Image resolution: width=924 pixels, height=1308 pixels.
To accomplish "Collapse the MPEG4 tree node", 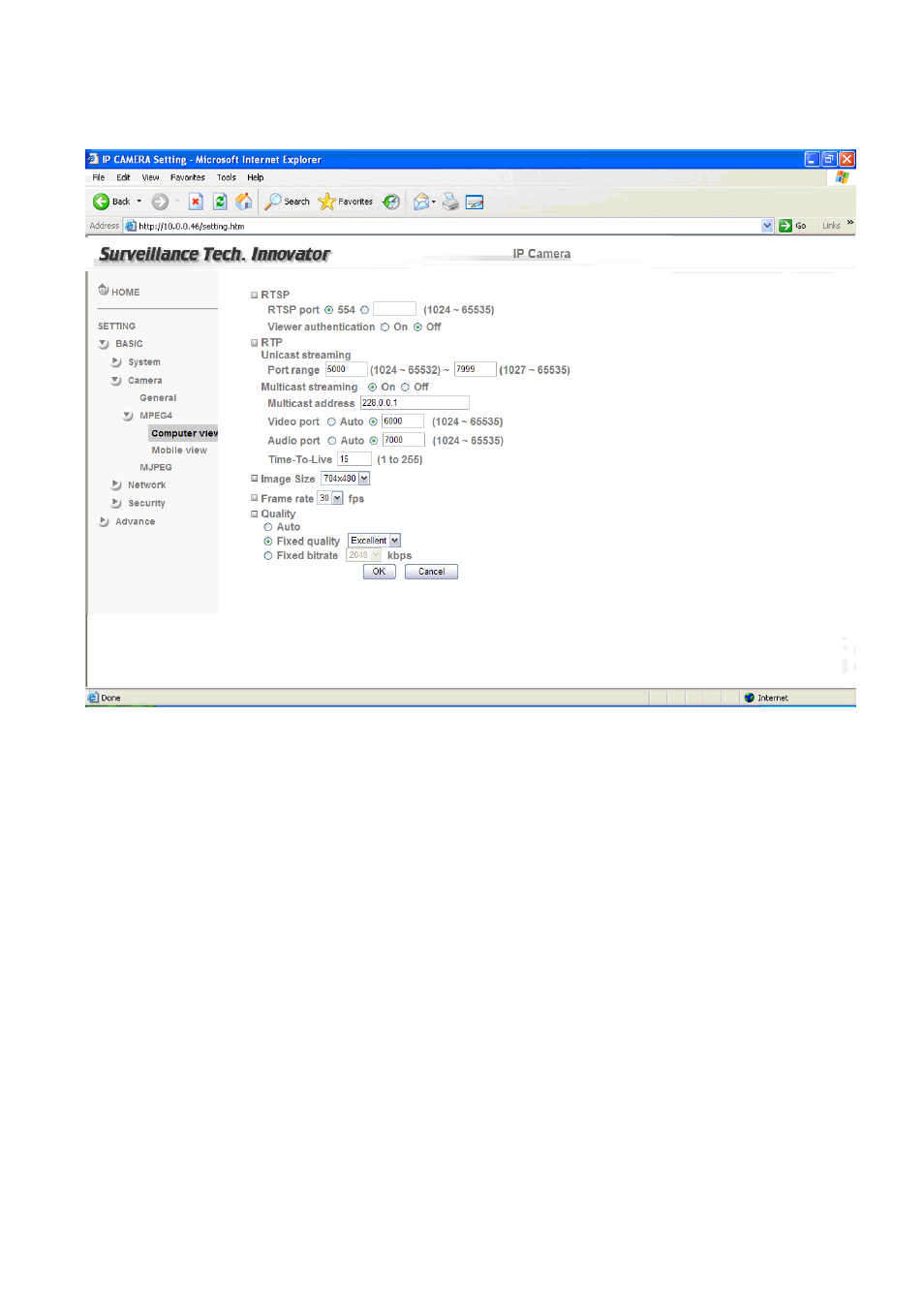I will pyautogui.click(x=128, y=416).
